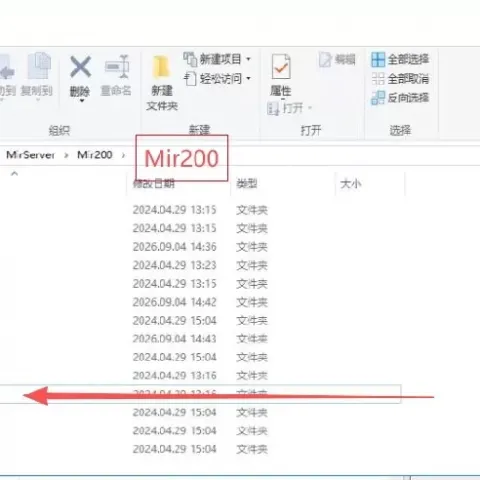Click the 反向选择 (Invert selection) icon

(378, 98)
